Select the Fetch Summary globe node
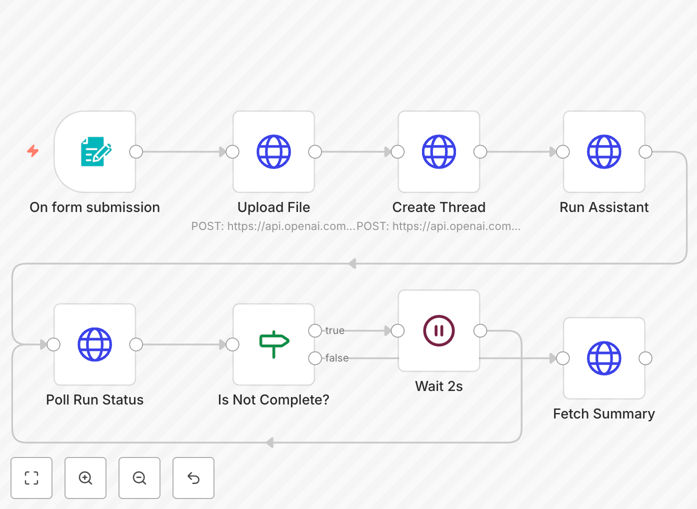The image size is (697, 509). coord(604,358)
